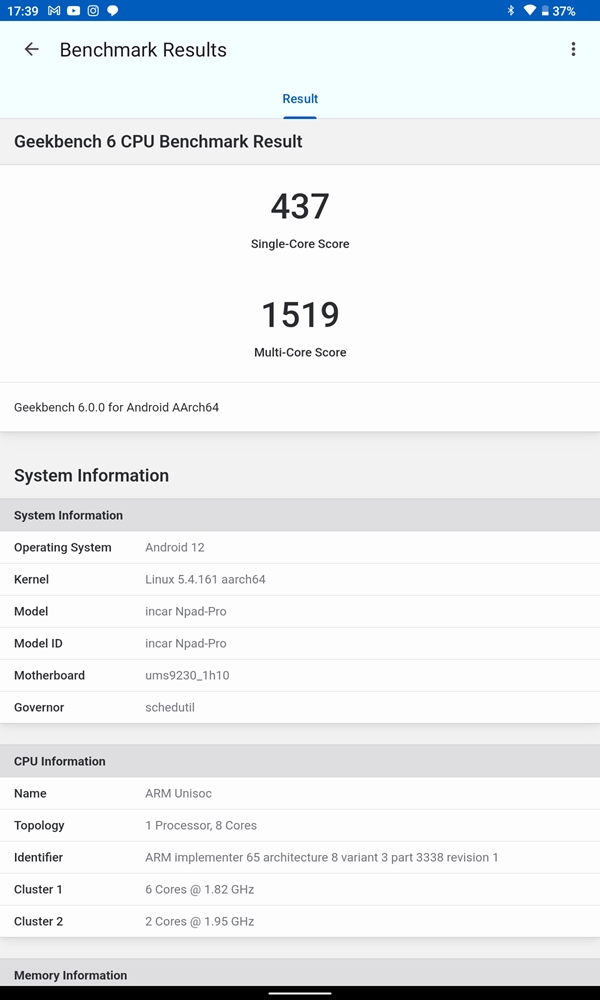Tap the CPU Information section header
Viewport: 600px width, 1000px height.
pos(300,761)
